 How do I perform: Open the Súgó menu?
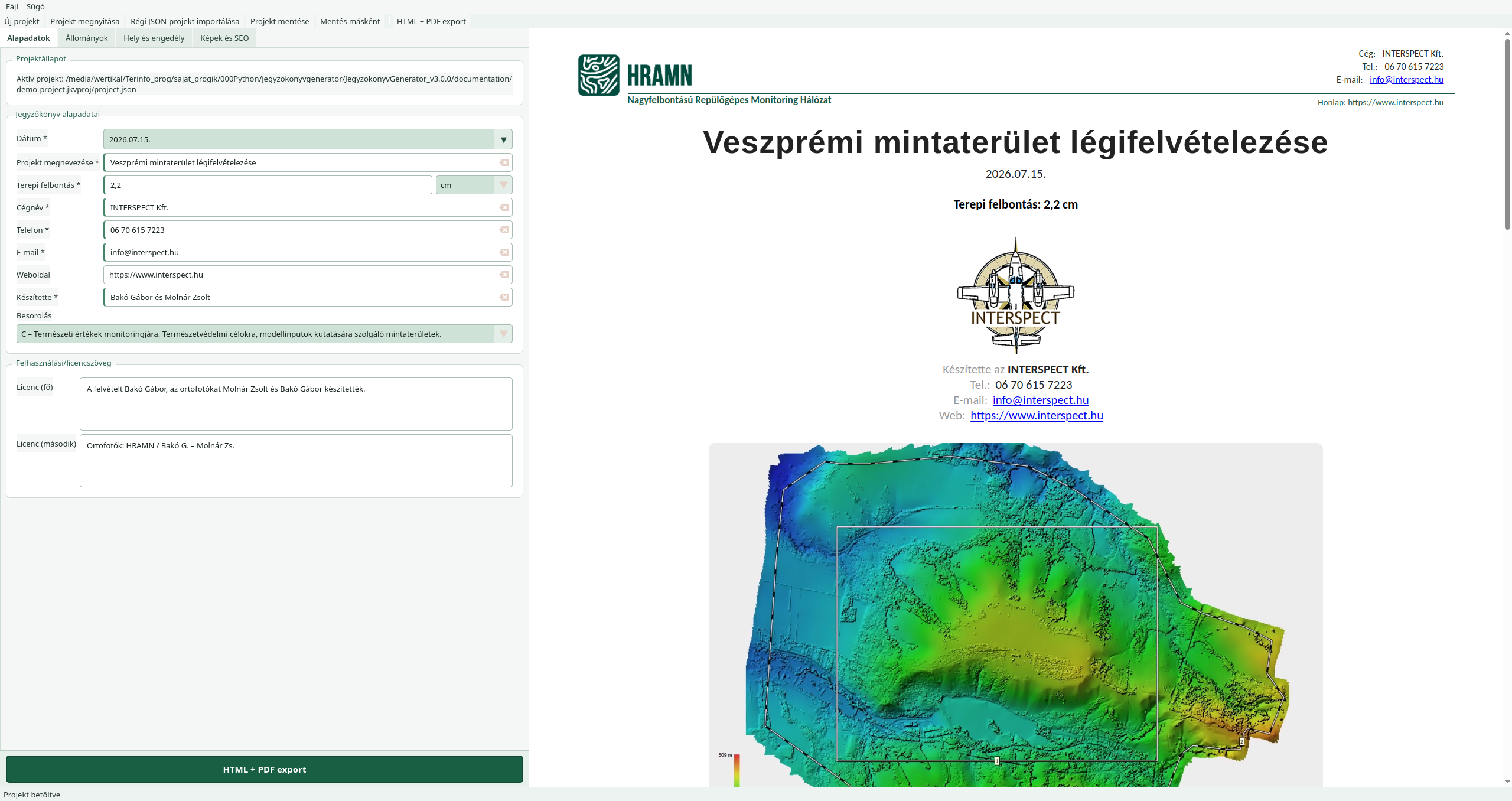35,6
